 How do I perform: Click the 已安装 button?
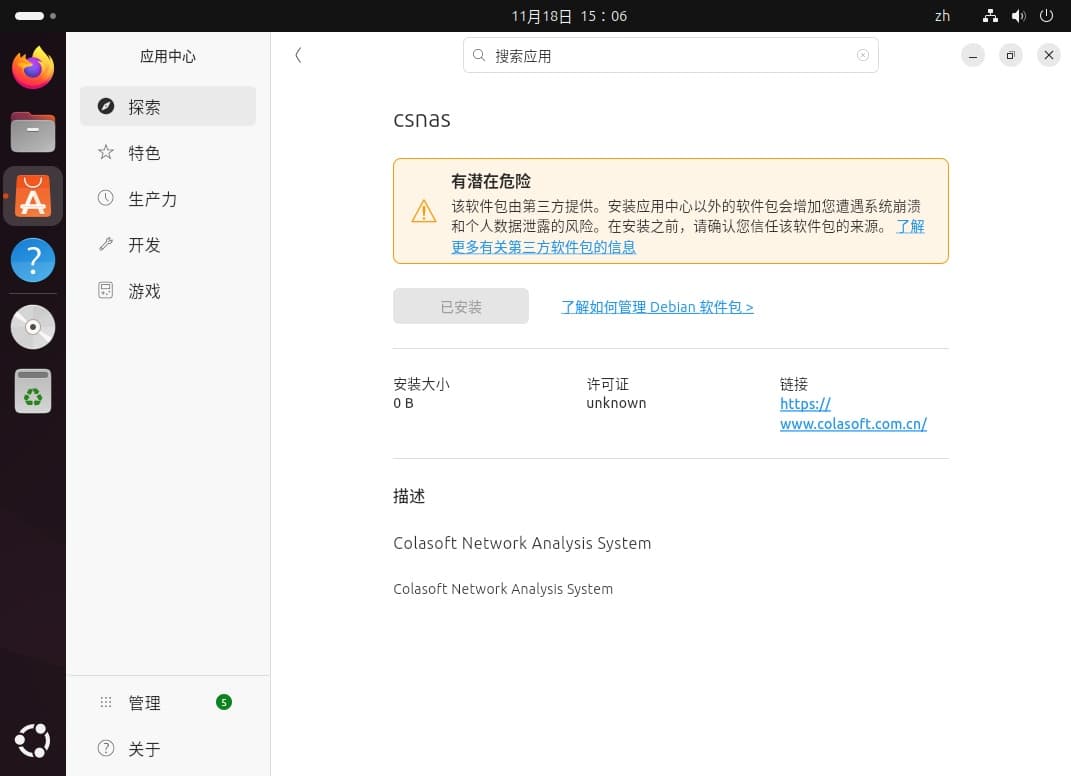461,307
